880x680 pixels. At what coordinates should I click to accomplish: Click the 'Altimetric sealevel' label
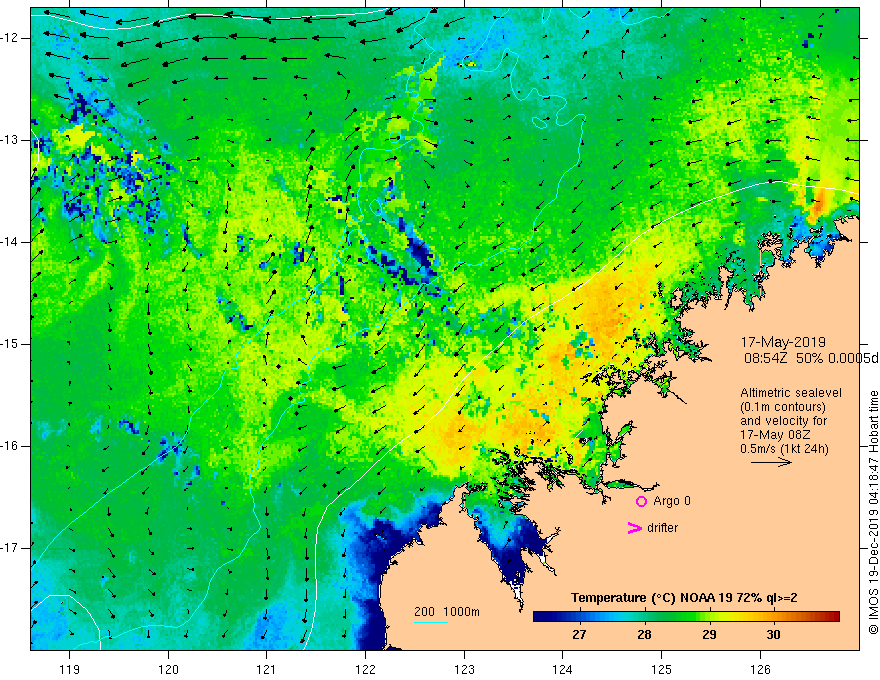(x=791, y=393)
